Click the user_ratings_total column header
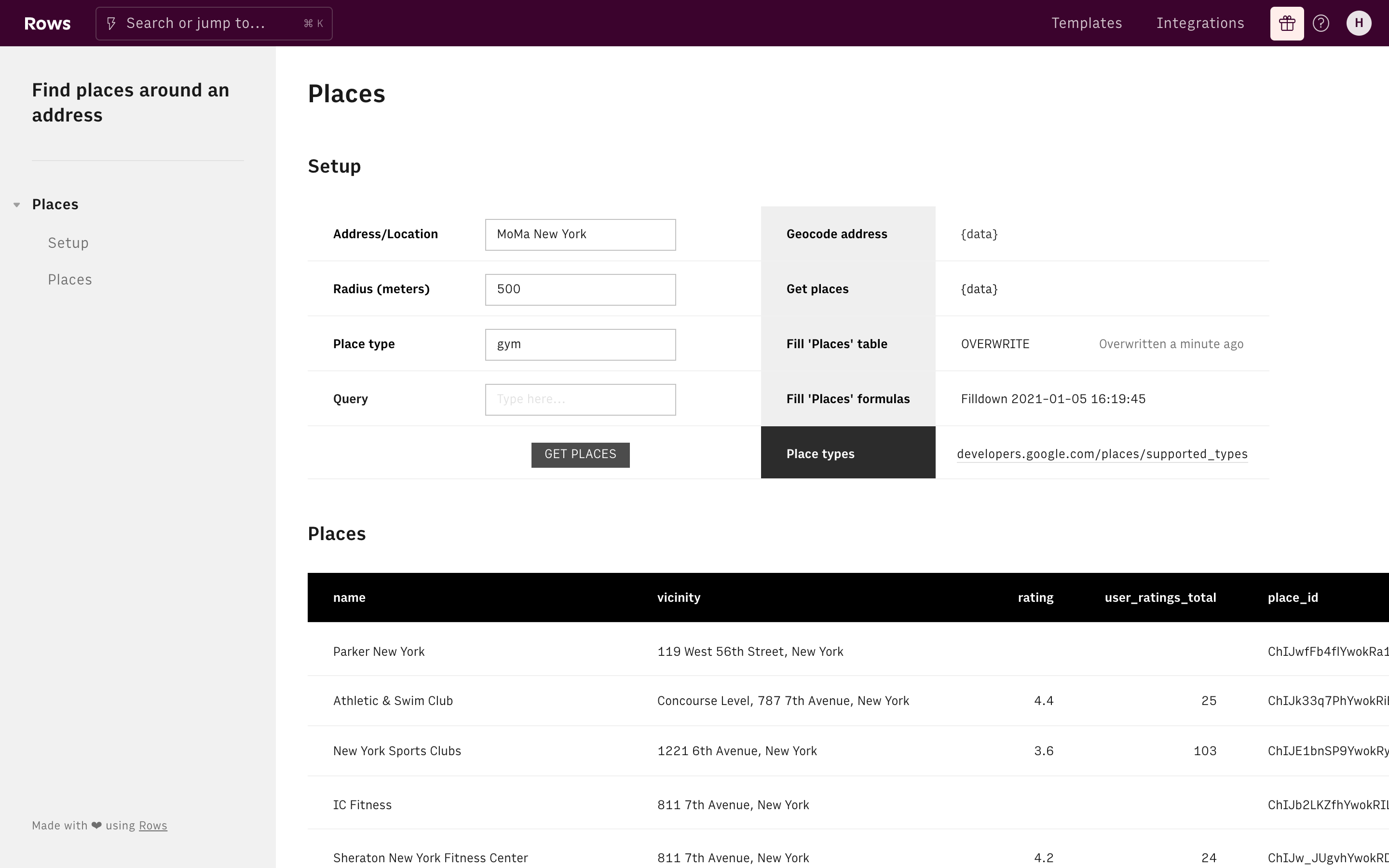The height and width of the screenshot is (868, 1389). 1160,597
